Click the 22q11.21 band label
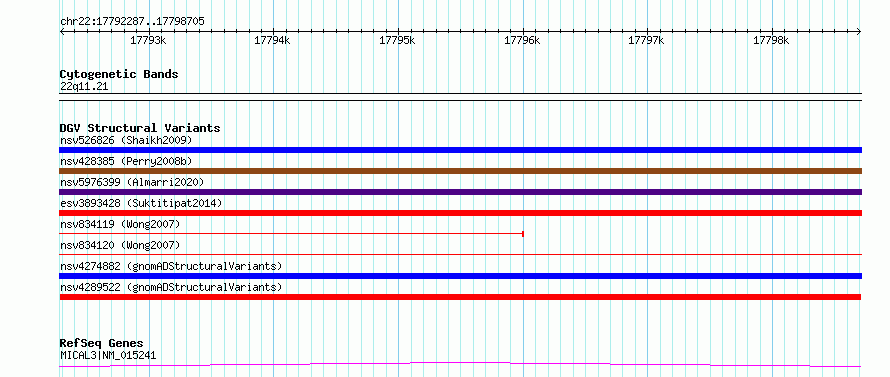Image resolution: width=890 pixels, height=377 pixels. click(x=84, y=86)
